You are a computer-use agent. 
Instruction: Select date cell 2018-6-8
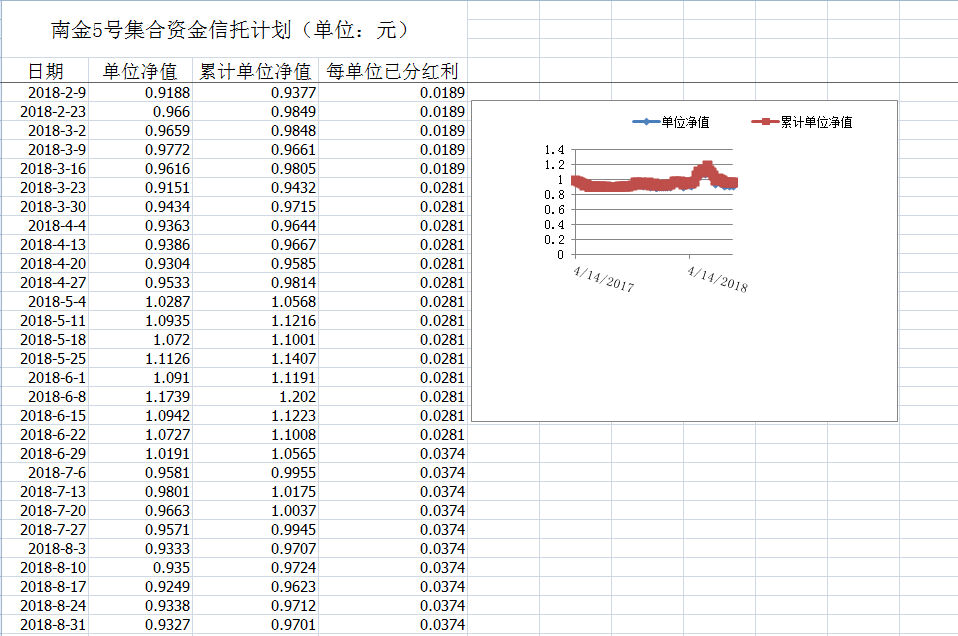pos(46,397)
